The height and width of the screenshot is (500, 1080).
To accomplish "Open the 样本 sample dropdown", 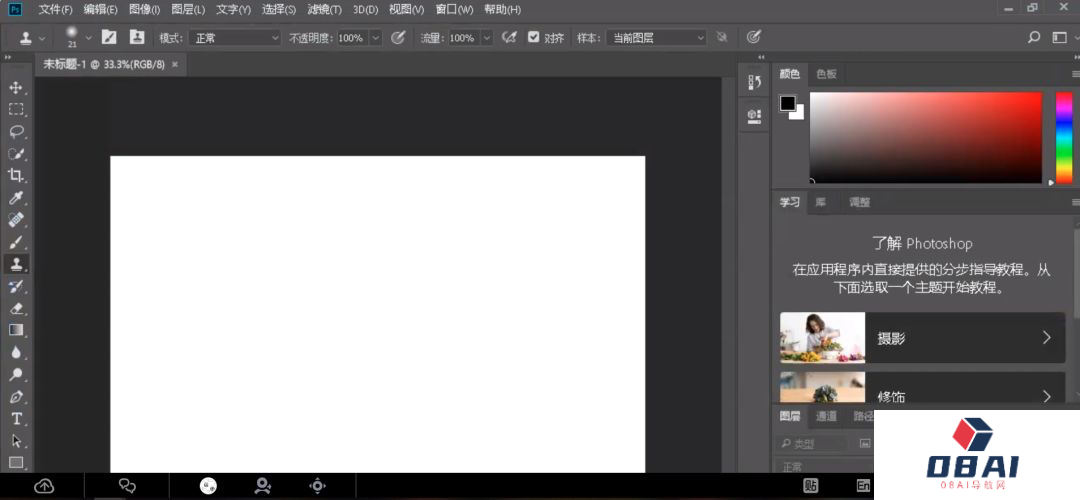I will pos(656,38).
